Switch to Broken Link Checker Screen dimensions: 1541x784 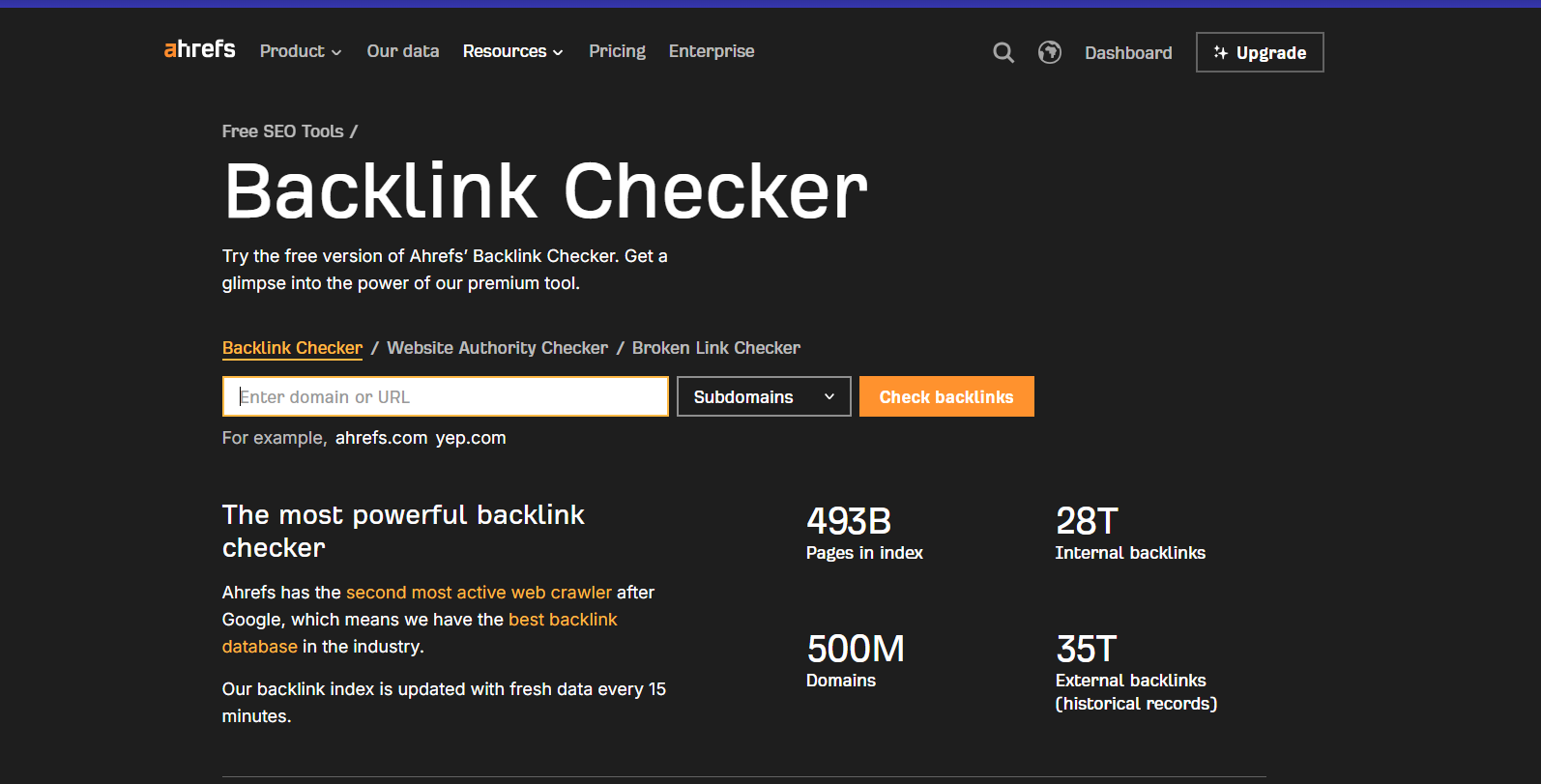[716, 348]
